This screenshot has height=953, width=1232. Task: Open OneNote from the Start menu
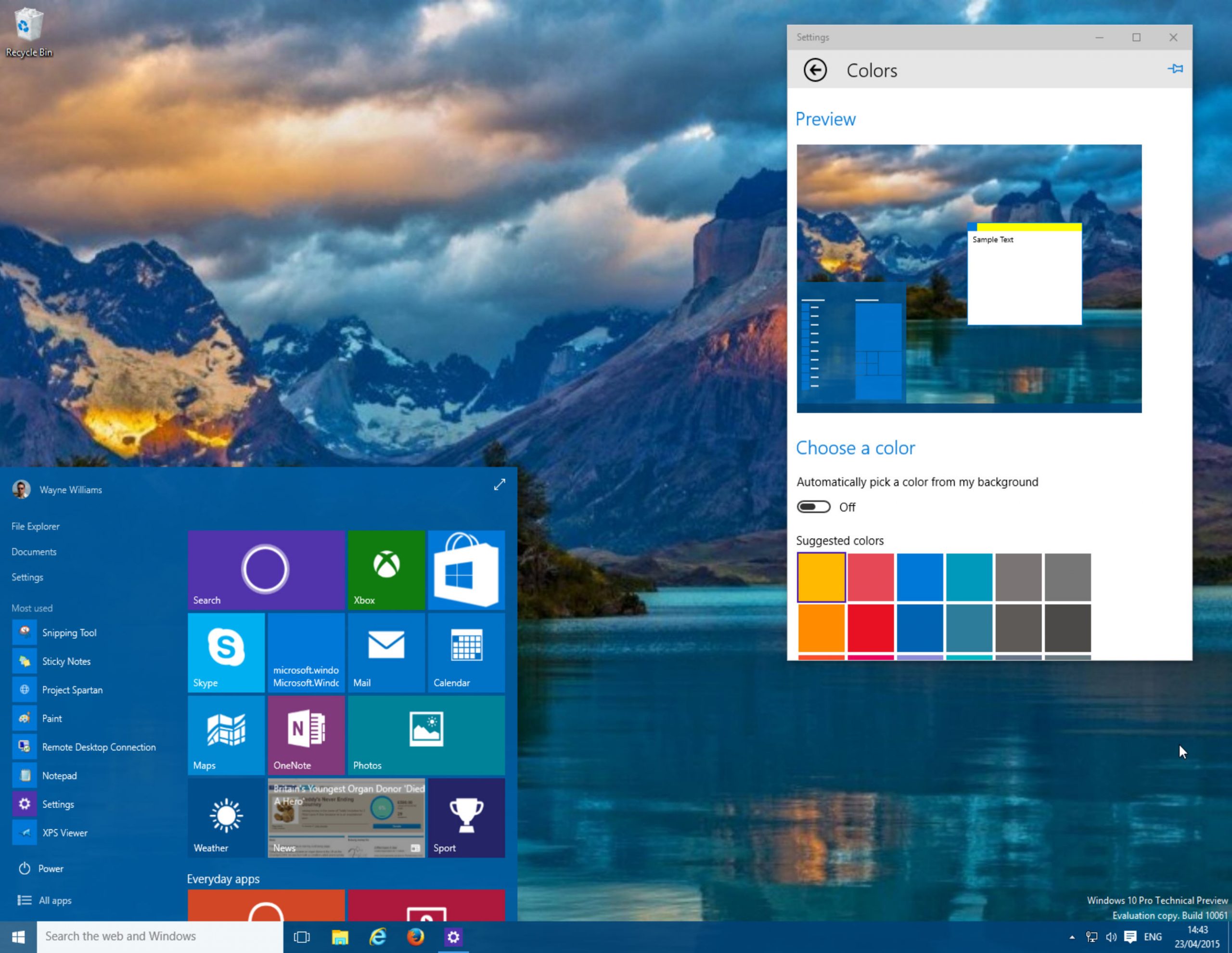305,734
